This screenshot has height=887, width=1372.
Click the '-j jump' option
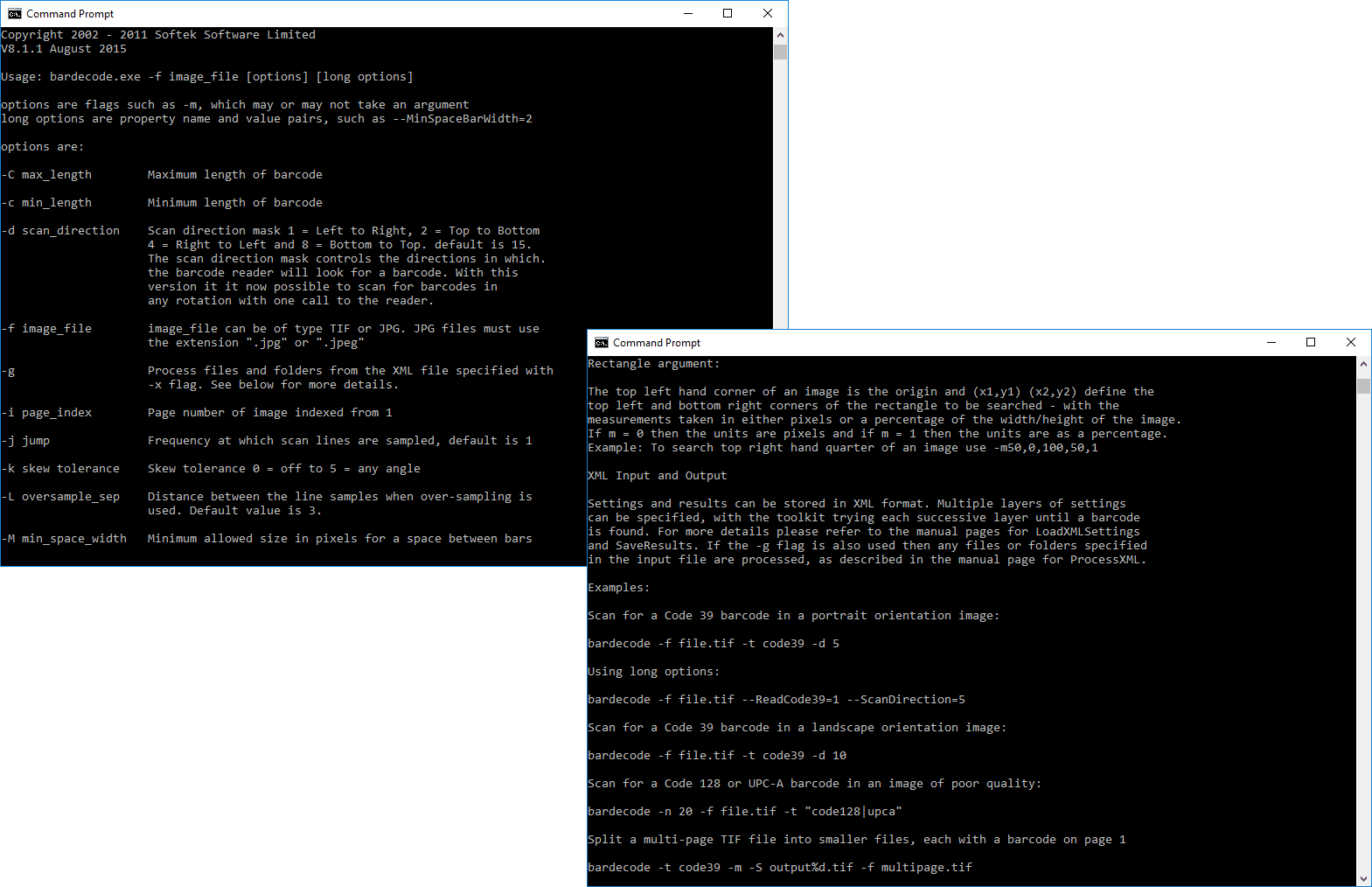click(x=25, y=441)
